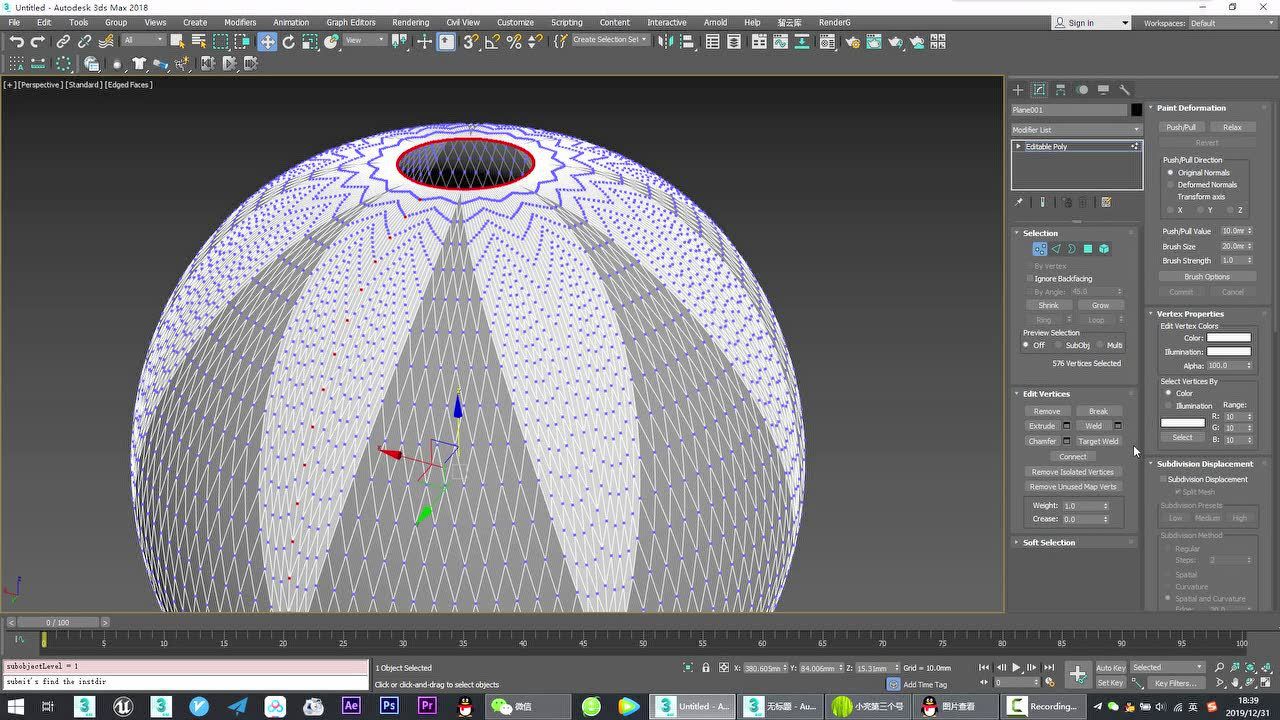Click the Play Animation button
The height and width of the screenshot is (720, 1280).
pyautogui.click(x=1016, y=667)
